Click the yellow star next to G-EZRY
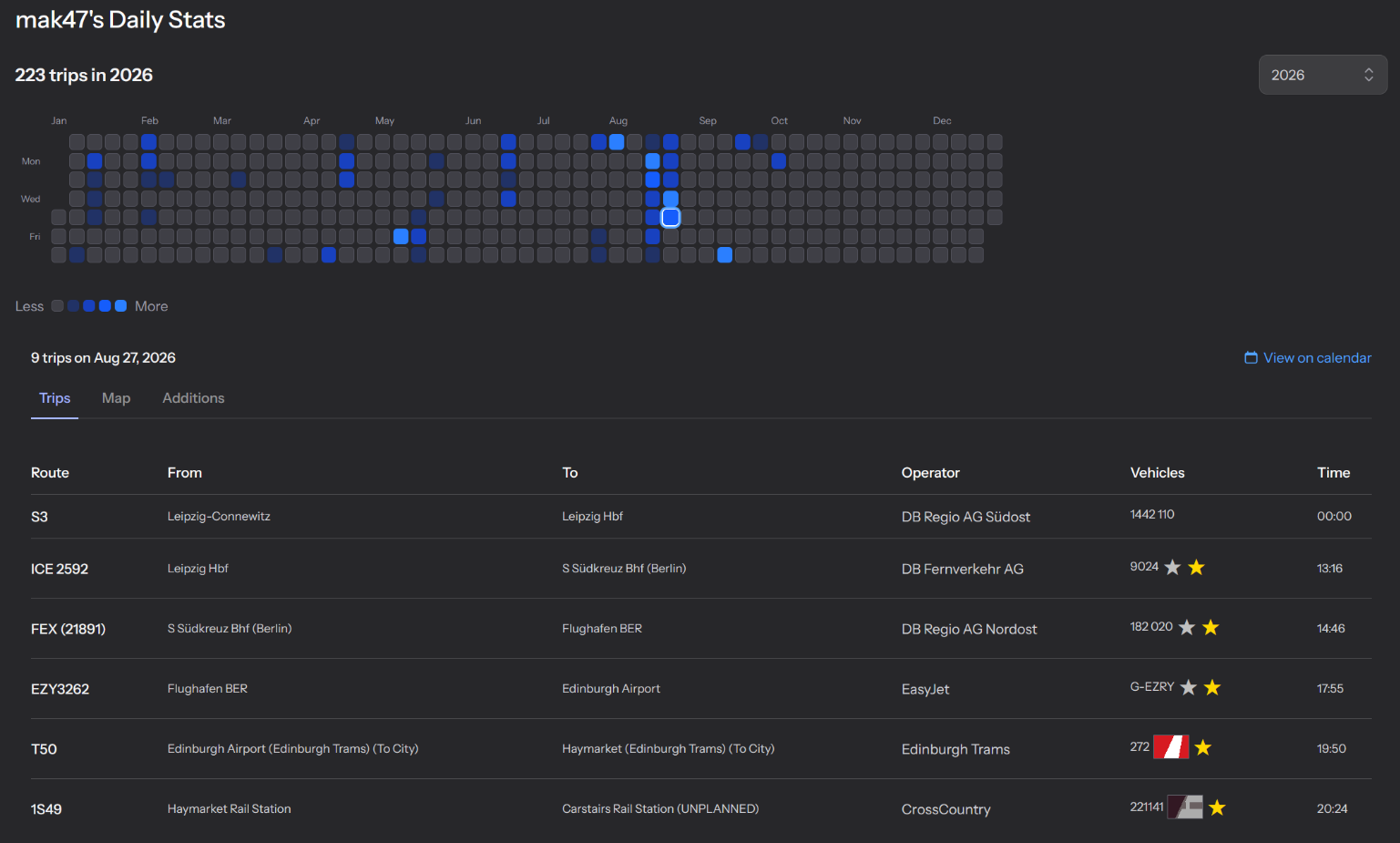The height and width of the screenshot is (843, 1400). 1212,688
